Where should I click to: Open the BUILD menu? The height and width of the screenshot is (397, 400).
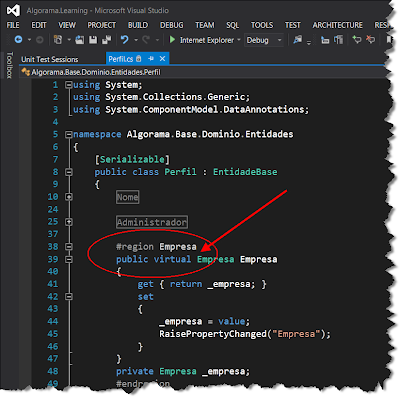tap(138, 25)
